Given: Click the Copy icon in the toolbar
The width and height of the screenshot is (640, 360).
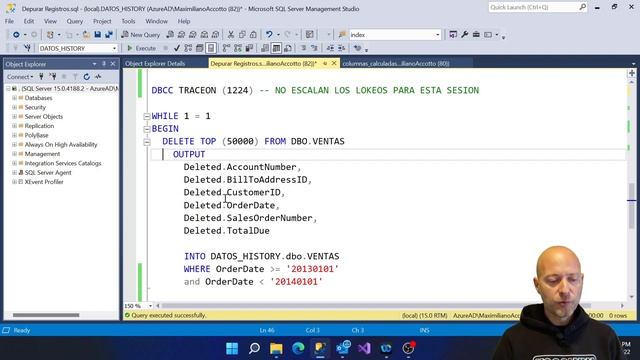Looking at the screenshot, I should click(242, 35).
